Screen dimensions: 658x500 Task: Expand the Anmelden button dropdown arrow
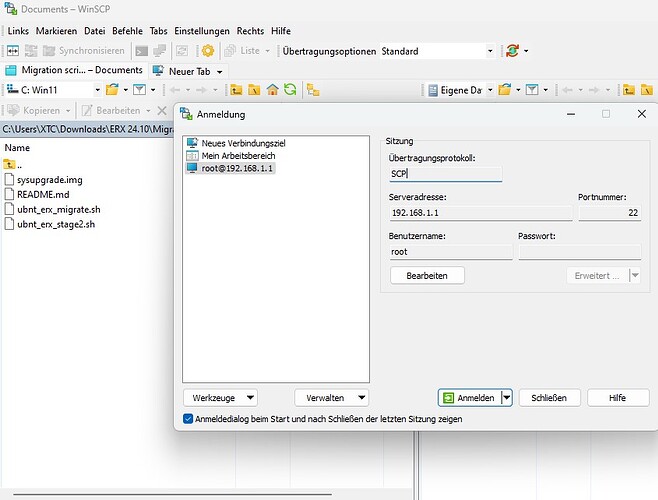click(x=507, y=397)
